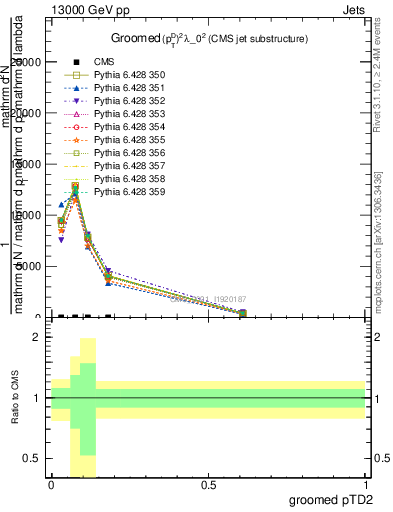Viewport: 393px width, 512px height.
Task: Click '(CMS jet substructure)' in the title
Action: [258, 39]
